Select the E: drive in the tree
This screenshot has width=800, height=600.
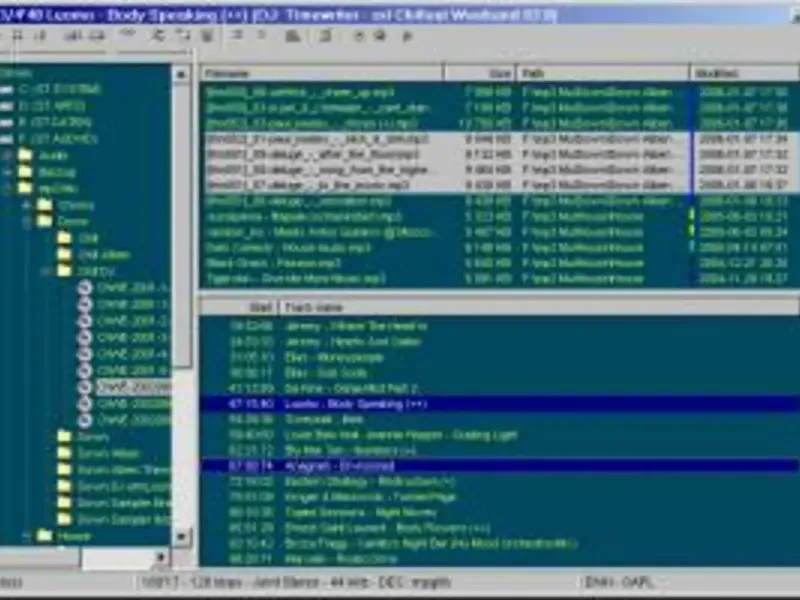[x=55, y=122]
